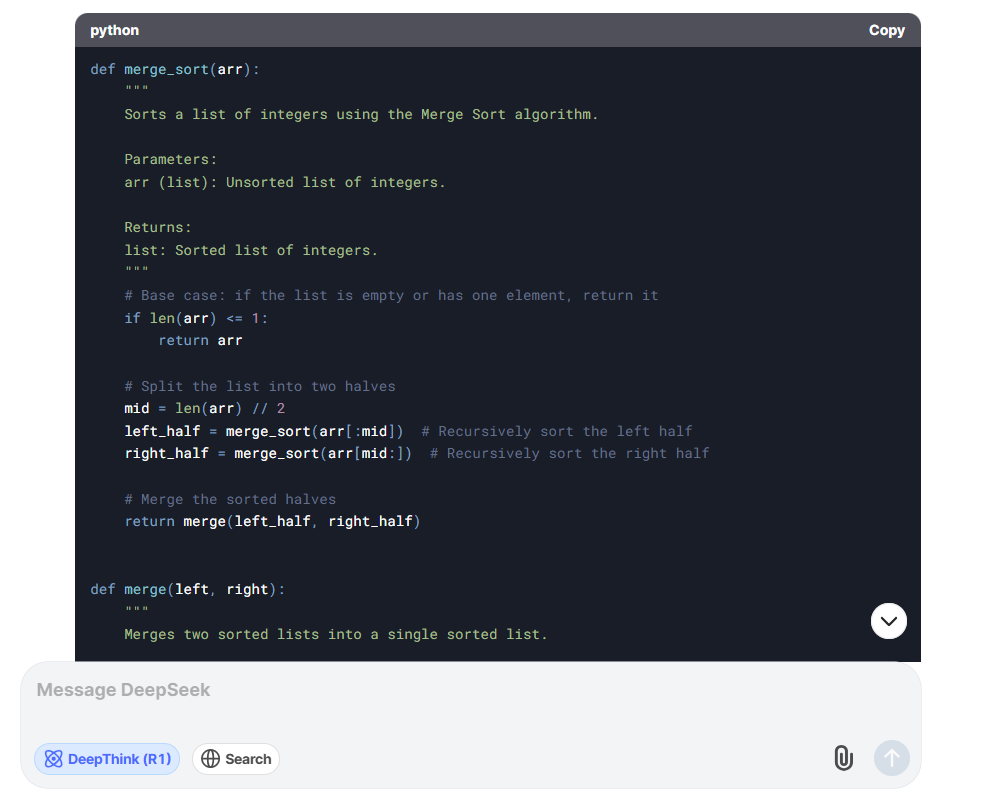Click 'Sorts a list of integers' docstring line
1001x792 pixels.
(x=361, y=115)
